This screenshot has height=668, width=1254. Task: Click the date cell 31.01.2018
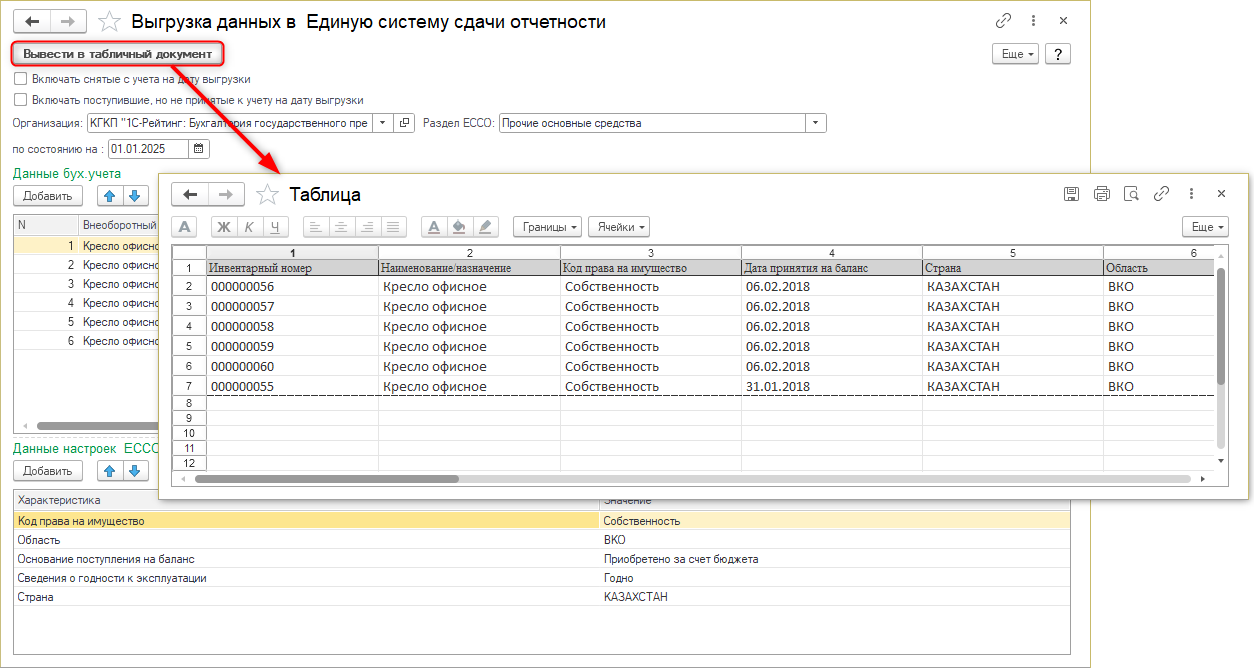pyautogui.click(x=832, y=387)
